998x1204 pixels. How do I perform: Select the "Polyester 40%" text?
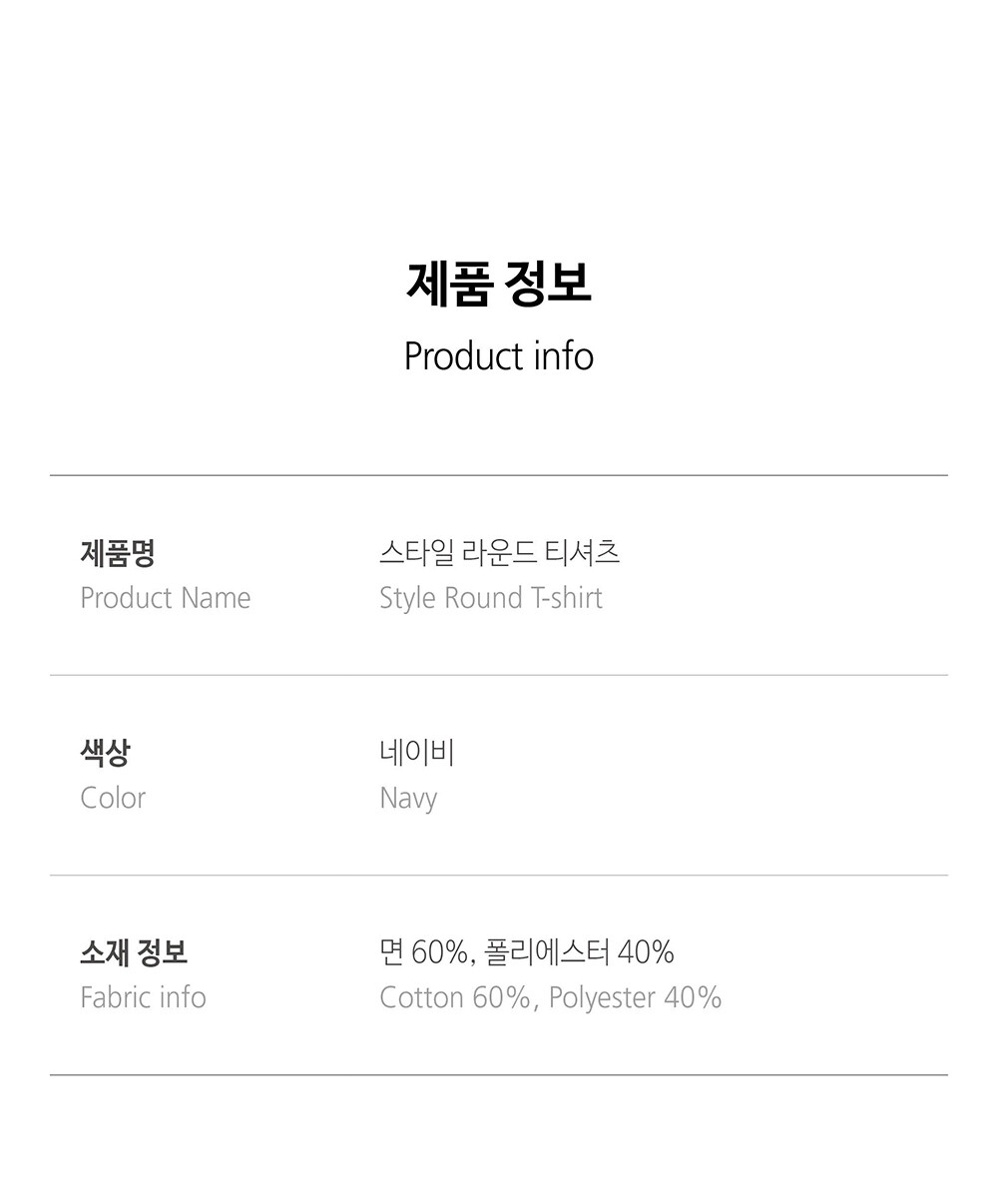click(x=635, y=997)
